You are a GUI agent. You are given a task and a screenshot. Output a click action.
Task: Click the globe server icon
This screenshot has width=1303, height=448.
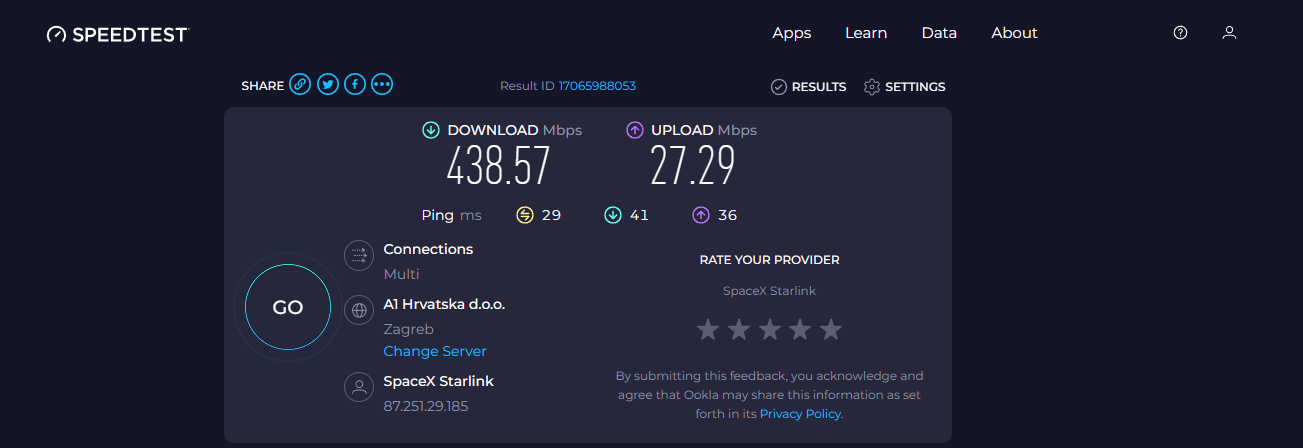(359, 310)
